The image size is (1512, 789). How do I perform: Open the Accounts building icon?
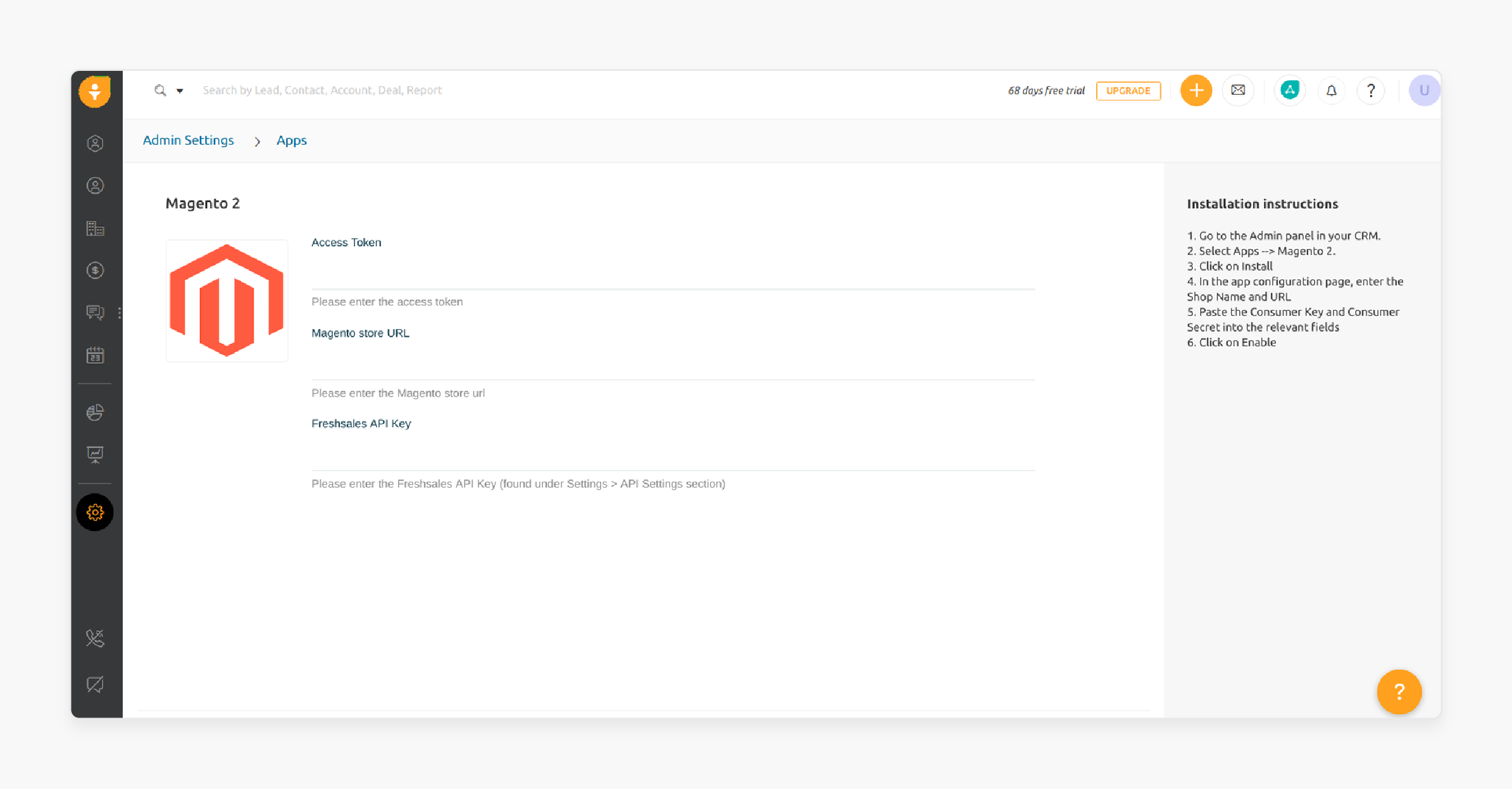pos(95,228)
